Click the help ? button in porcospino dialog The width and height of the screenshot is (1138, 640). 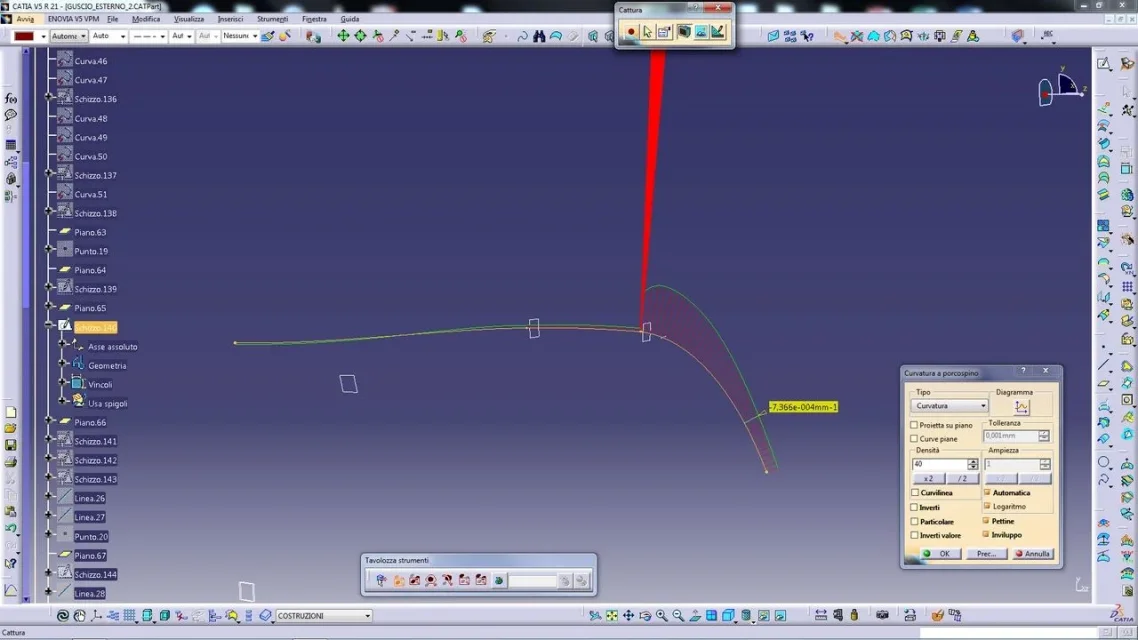click(x=1023, y=371)
